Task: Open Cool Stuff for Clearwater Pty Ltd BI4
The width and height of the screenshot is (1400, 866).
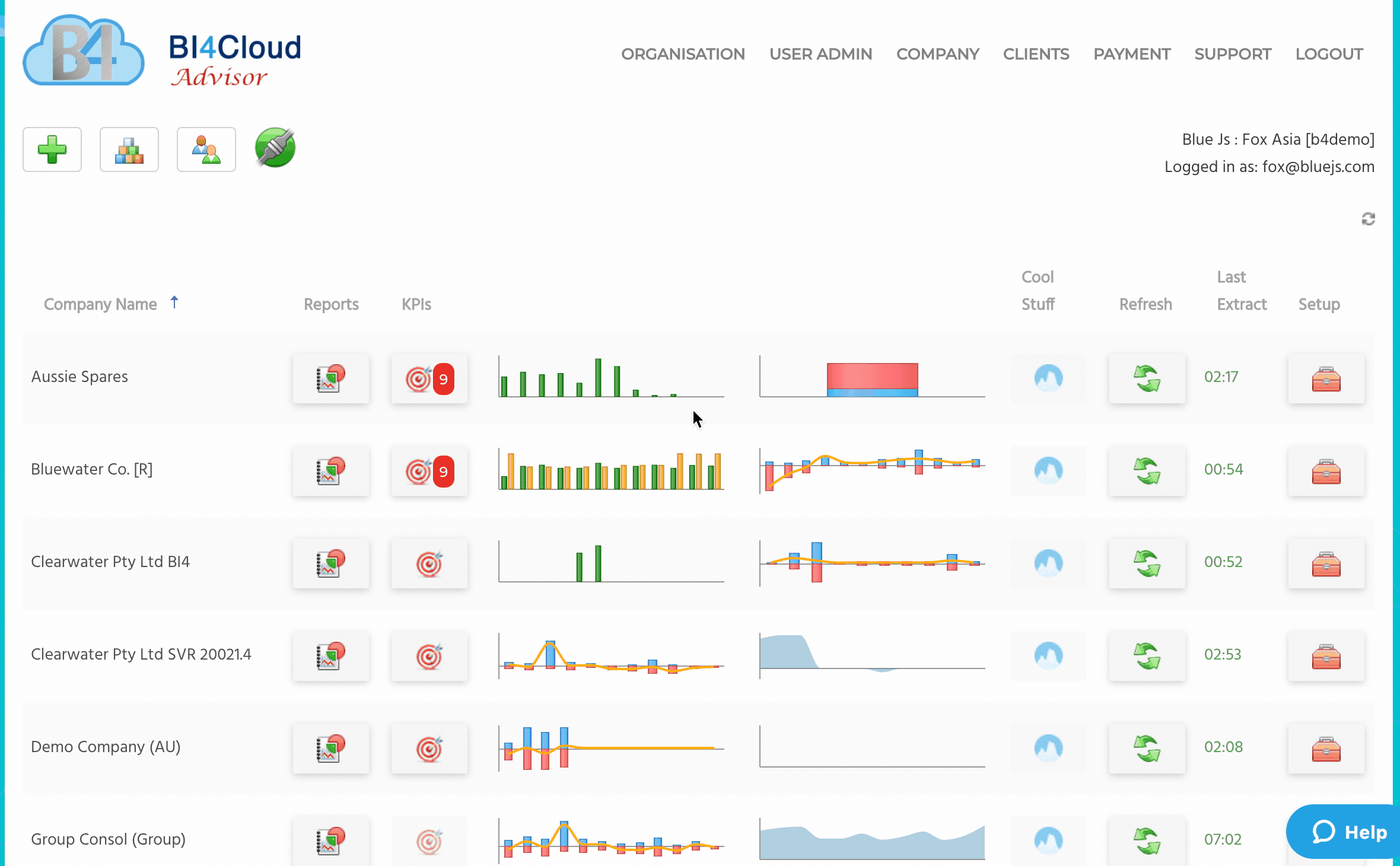Action: tap(1049, 563)
